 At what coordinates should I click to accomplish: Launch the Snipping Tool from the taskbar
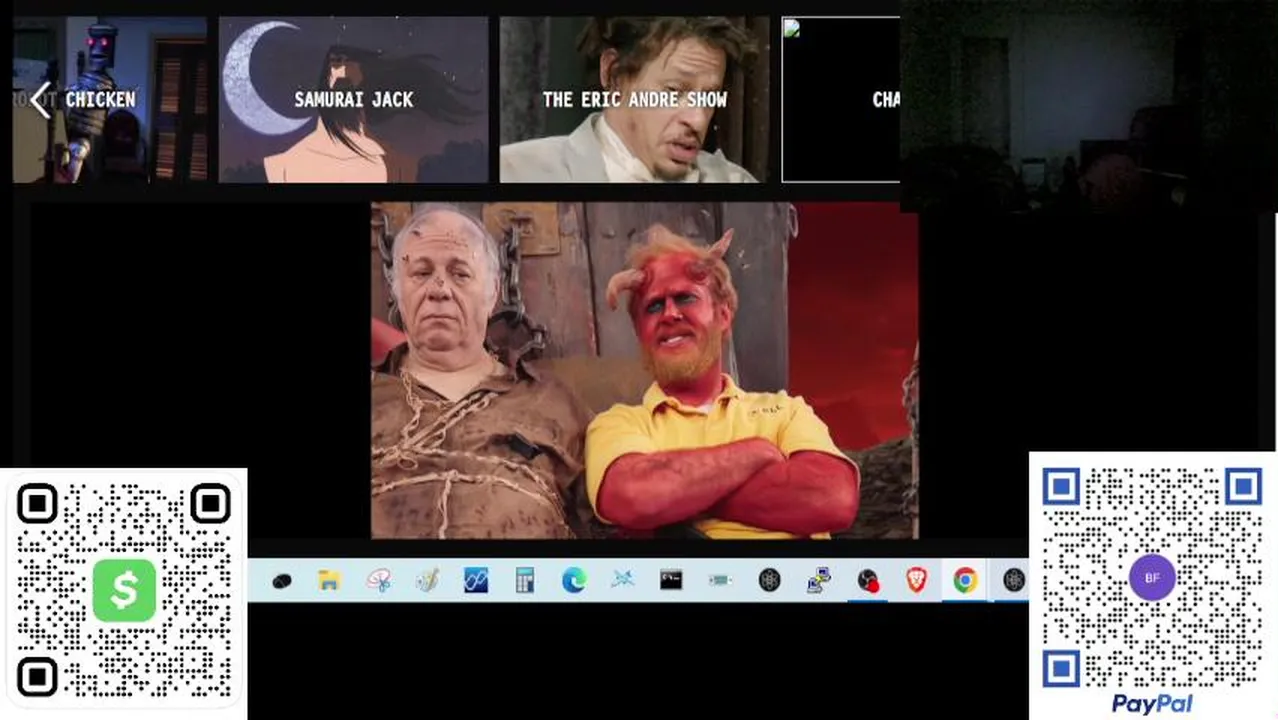[378, 580]
